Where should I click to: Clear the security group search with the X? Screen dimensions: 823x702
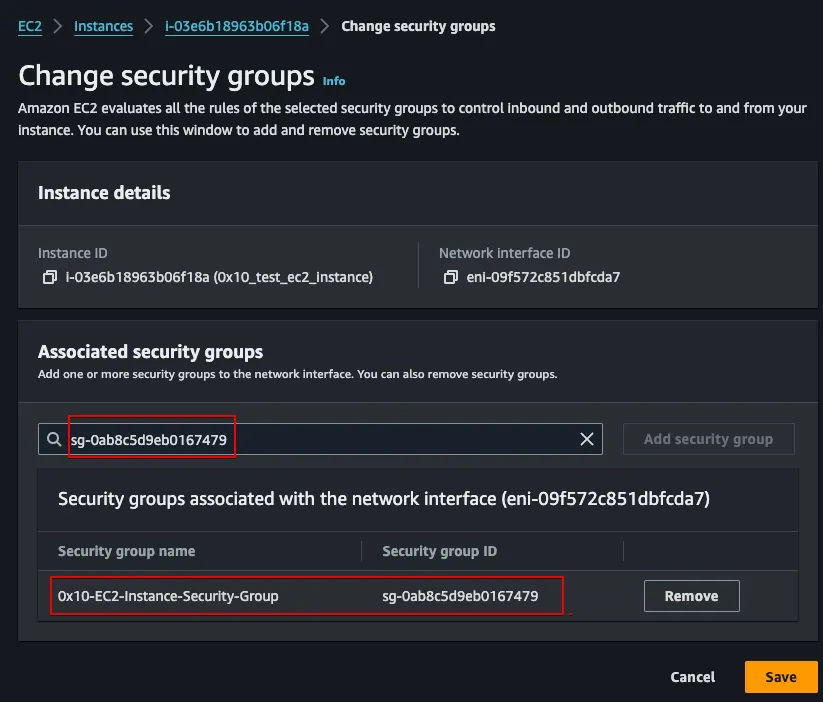tap(587, 439)
